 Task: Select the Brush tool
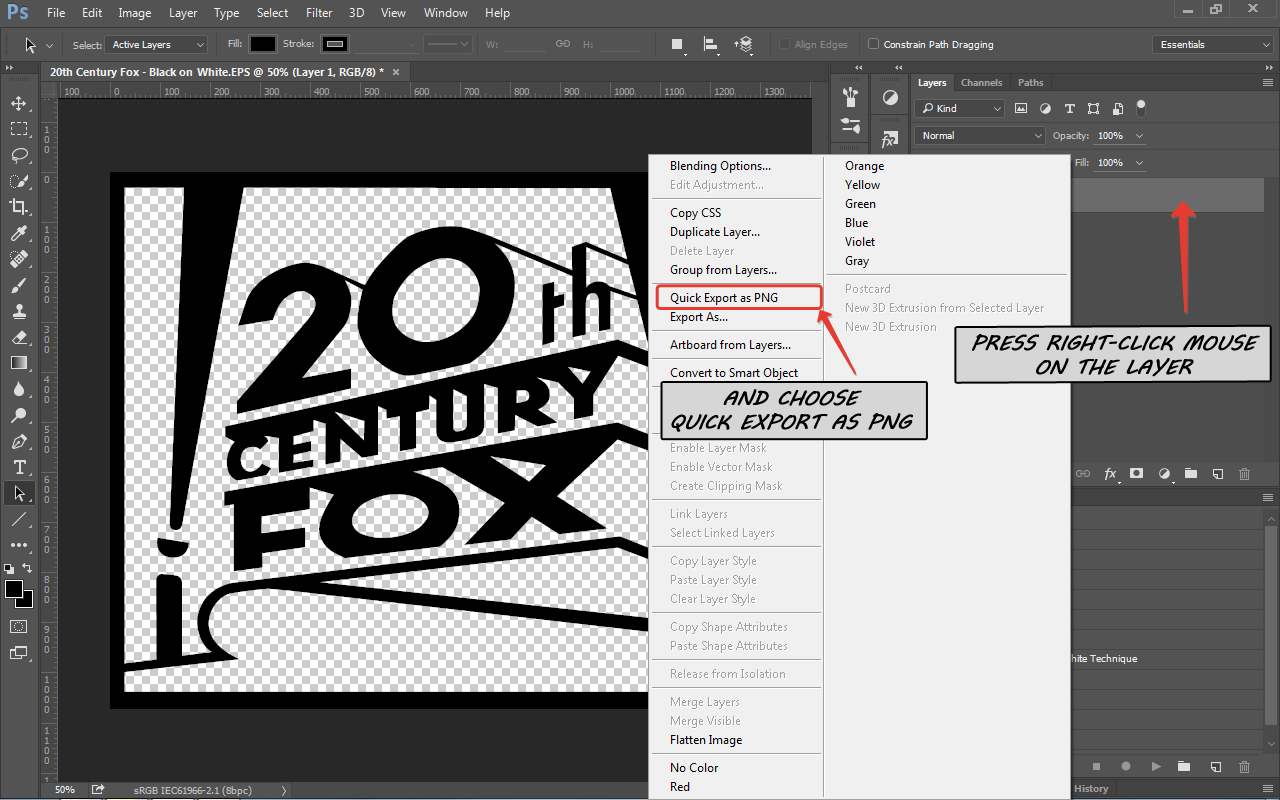click(19, 285)
